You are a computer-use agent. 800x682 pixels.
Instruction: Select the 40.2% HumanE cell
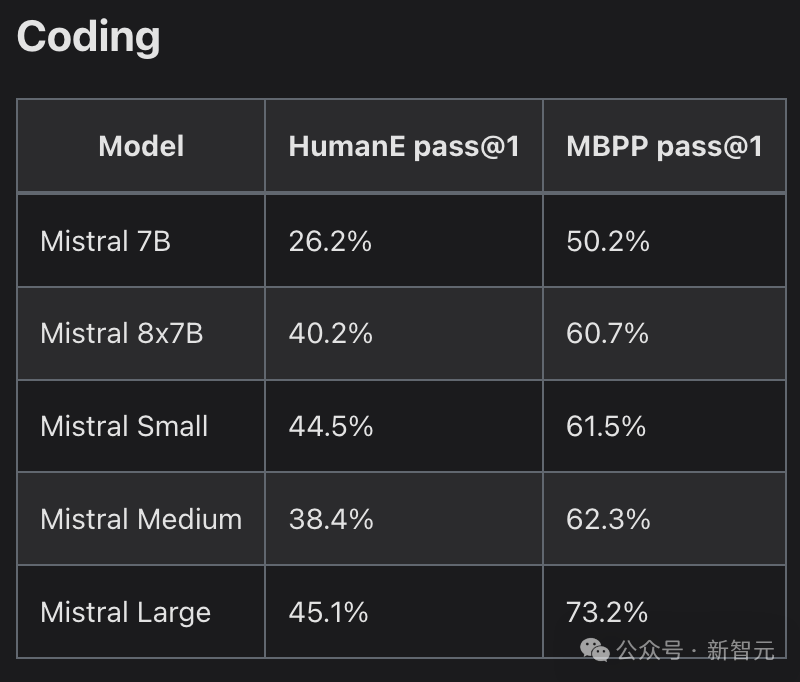(330, 333)
